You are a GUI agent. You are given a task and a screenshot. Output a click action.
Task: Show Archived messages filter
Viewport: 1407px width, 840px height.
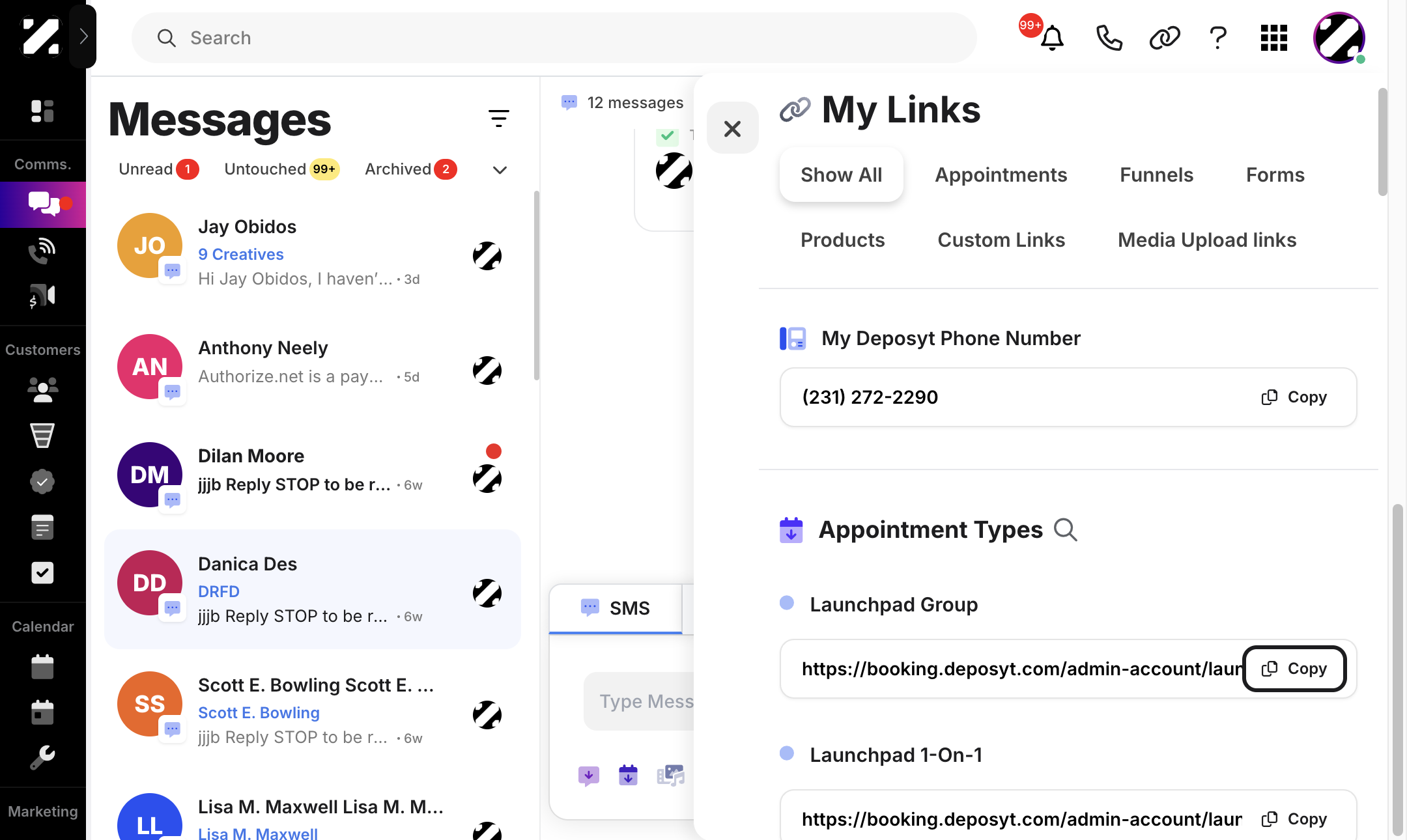410,169
